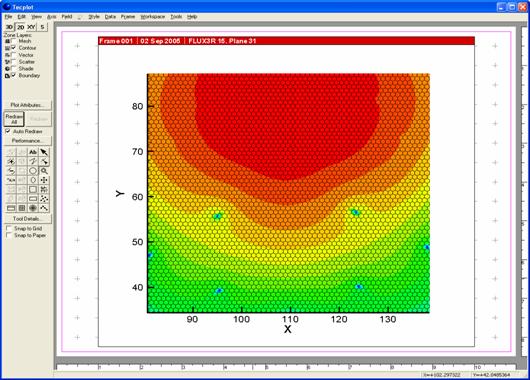Select the contour label tool
The height and width of the screenshot is (380, 530).
pyautogui.click(x=11, y=180)
